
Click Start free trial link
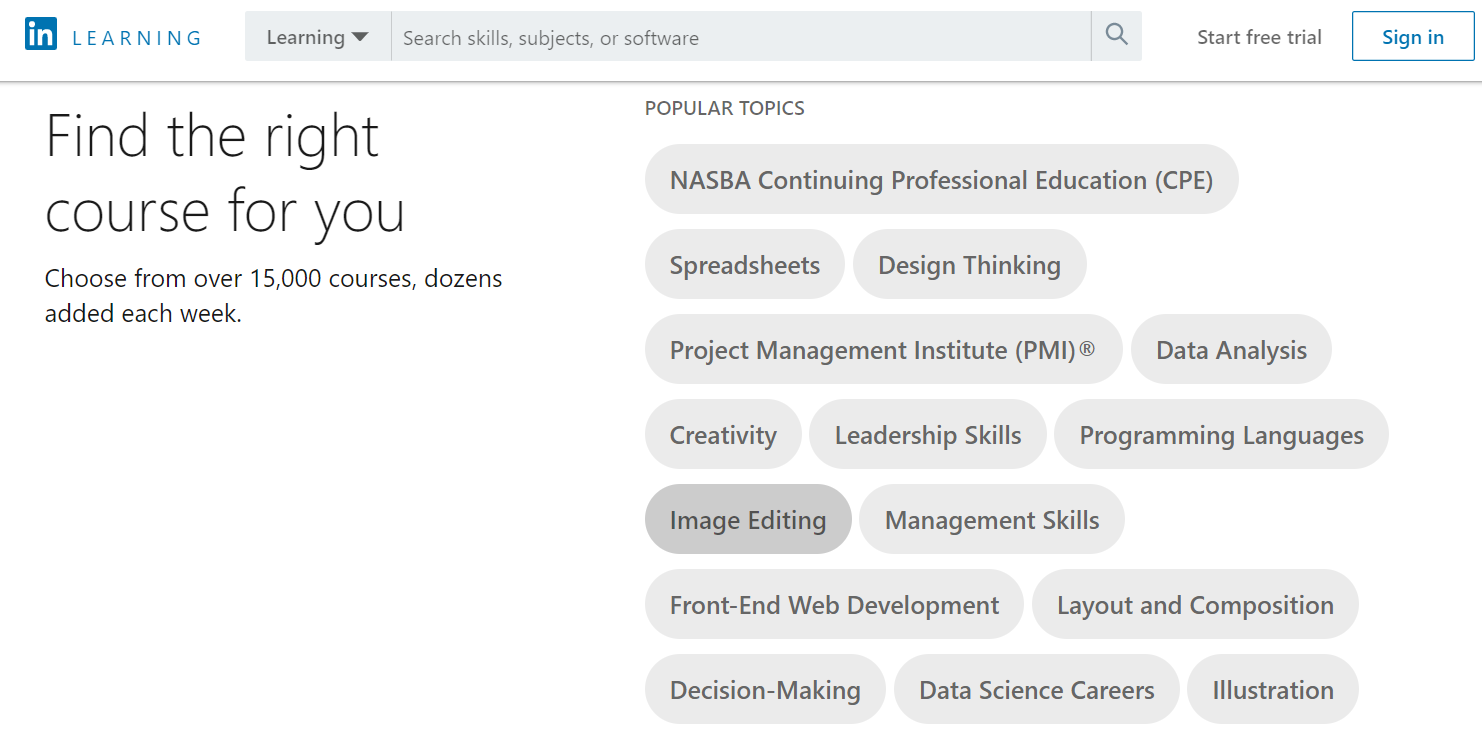(1259, 37)
